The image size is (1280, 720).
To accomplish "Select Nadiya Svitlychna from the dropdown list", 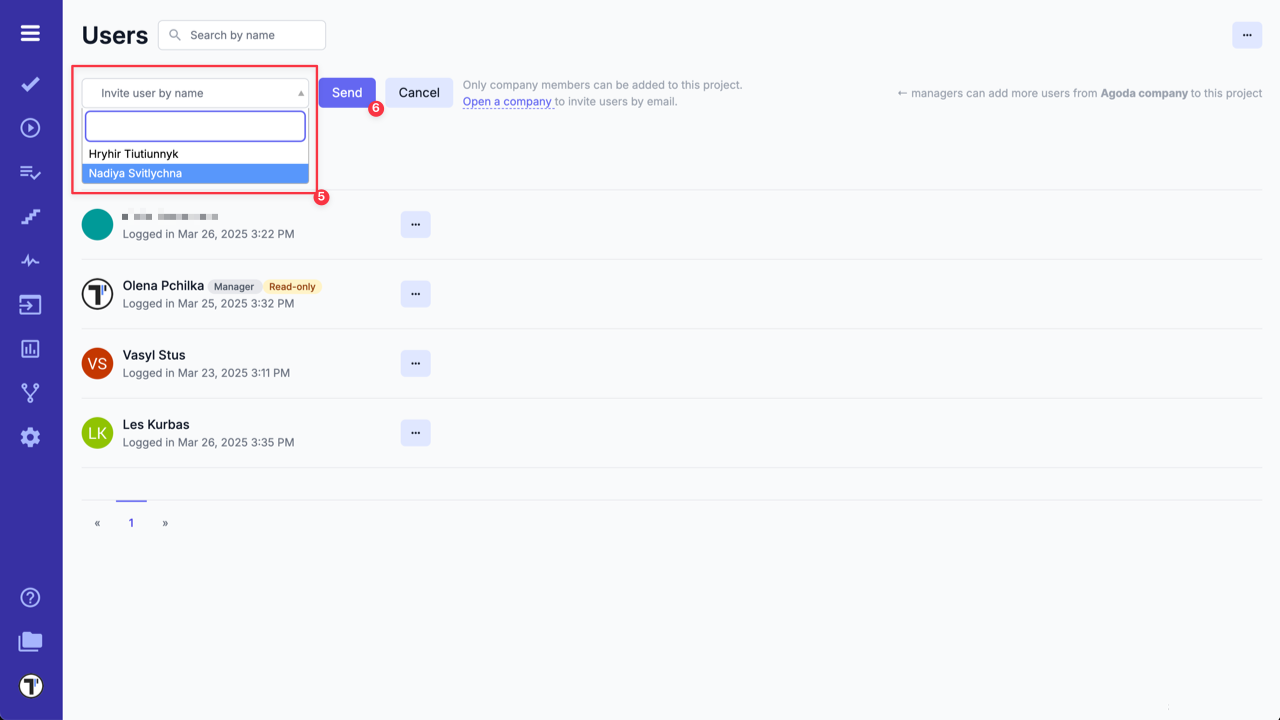I will [x=135, y=173].
